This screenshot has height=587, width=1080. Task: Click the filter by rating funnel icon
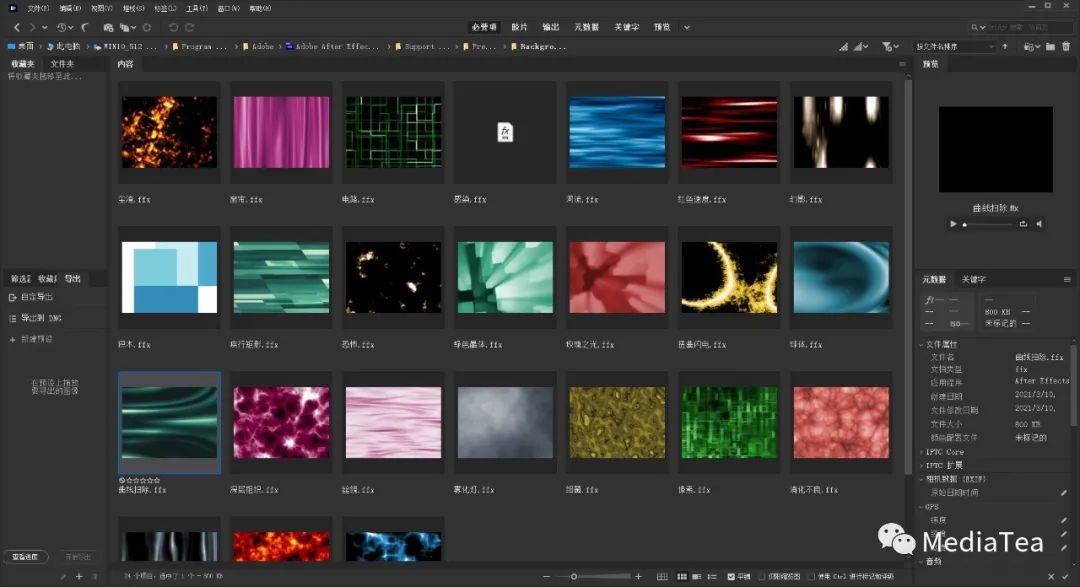pyautogui.click(x=887, y=46)
